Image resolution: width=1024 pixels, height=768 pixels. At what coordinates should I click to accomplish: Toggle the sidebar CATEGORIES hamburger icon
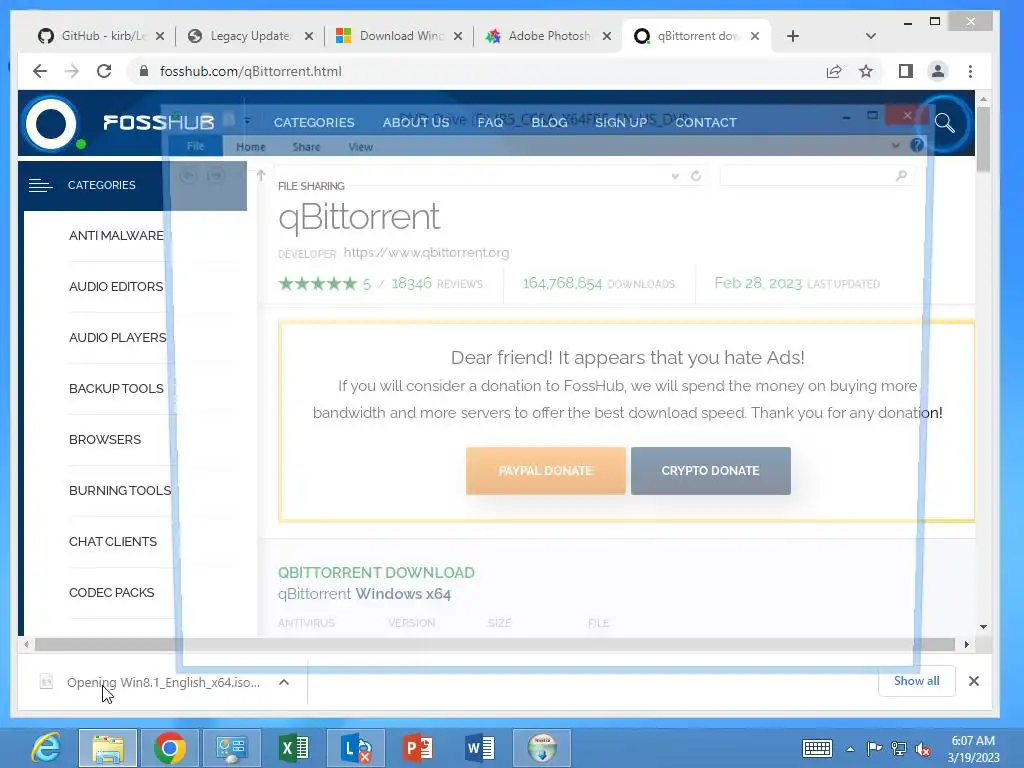(40, 185)
